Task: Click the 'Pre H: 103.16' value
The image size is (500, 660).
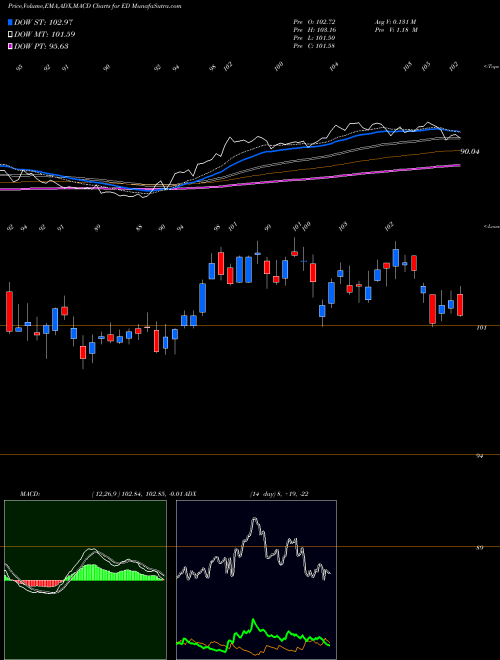Action: tap(314, 30)
